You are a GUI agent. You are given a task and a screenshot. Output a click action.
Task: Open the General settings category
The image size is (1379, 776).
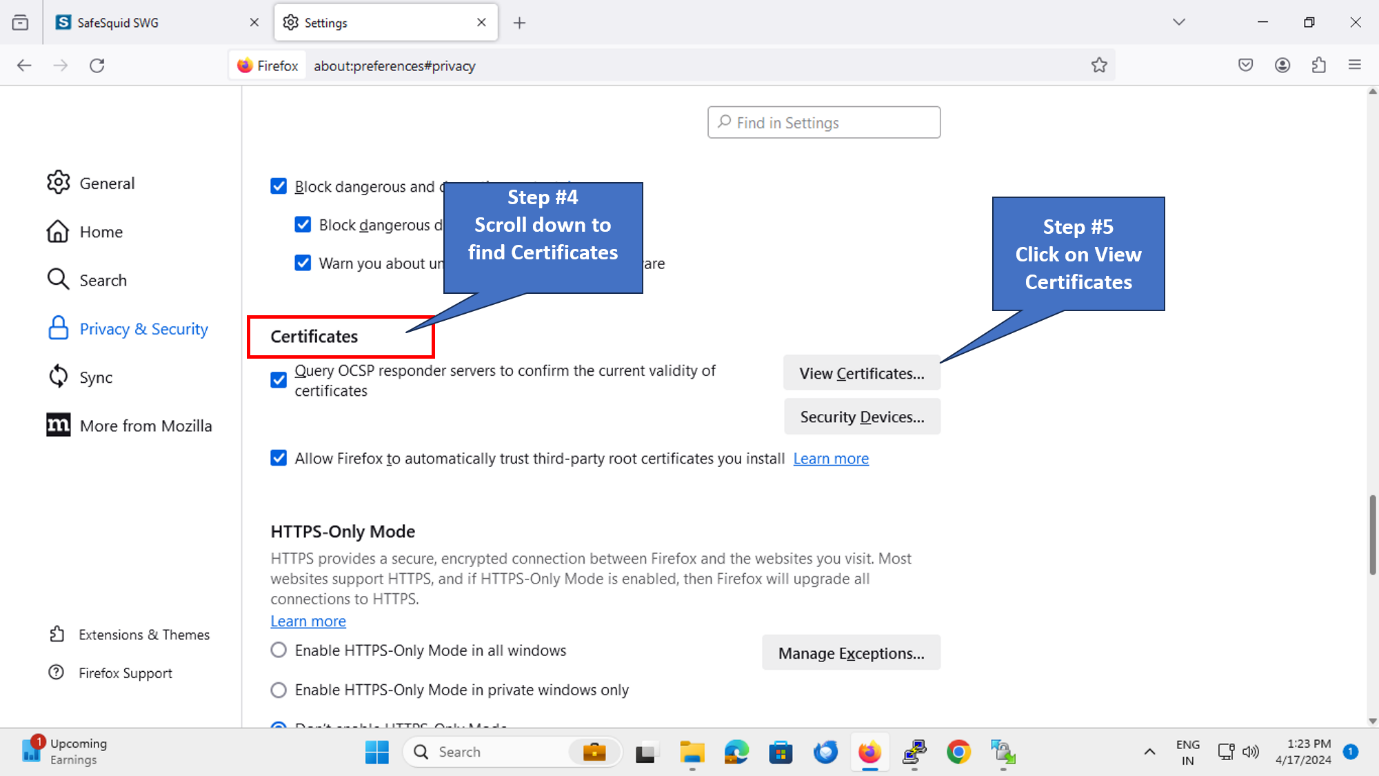tap(106, 183)
